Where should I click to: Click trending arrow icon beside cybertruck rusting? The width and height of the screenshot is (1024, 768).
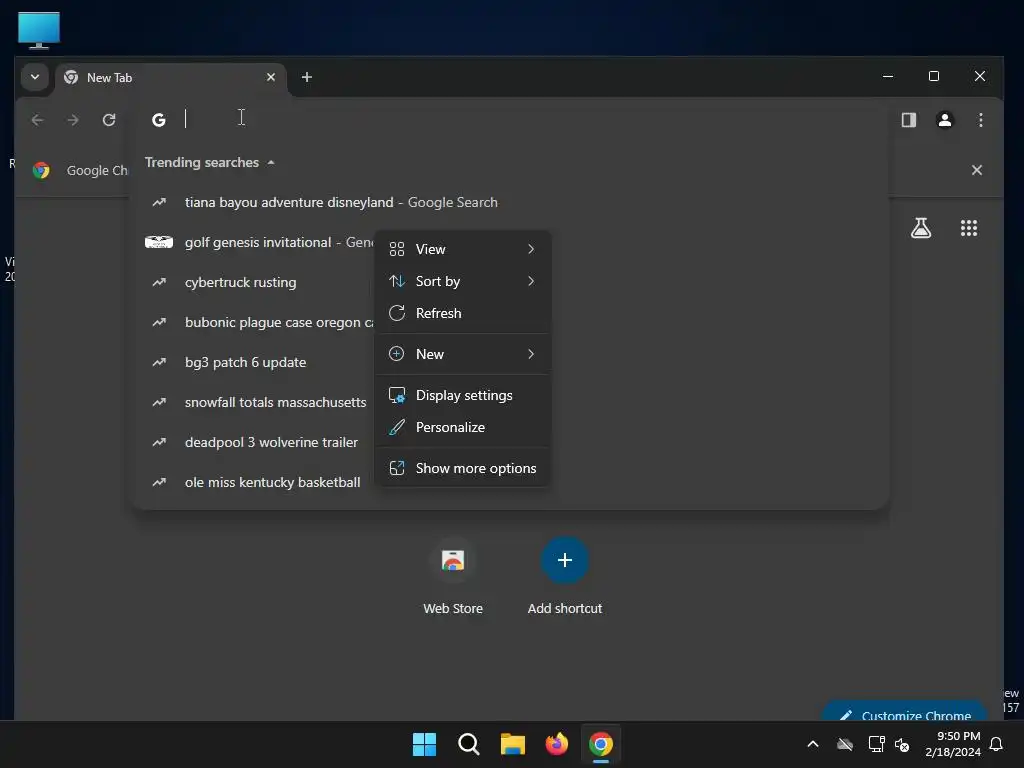(159, 282)
